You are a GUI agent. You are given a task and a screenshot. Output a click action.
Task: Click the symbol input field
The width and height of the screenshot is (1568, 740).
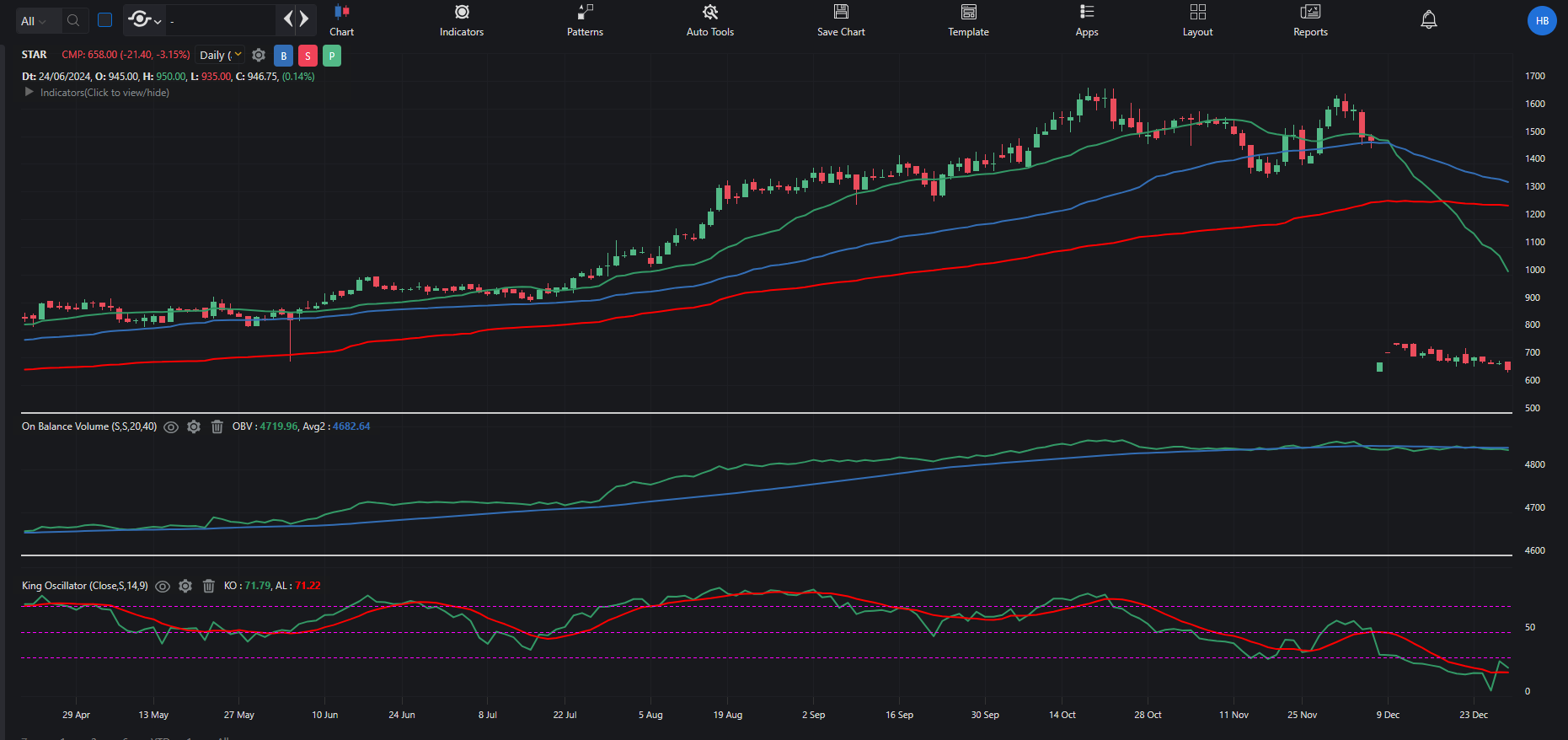221,20
